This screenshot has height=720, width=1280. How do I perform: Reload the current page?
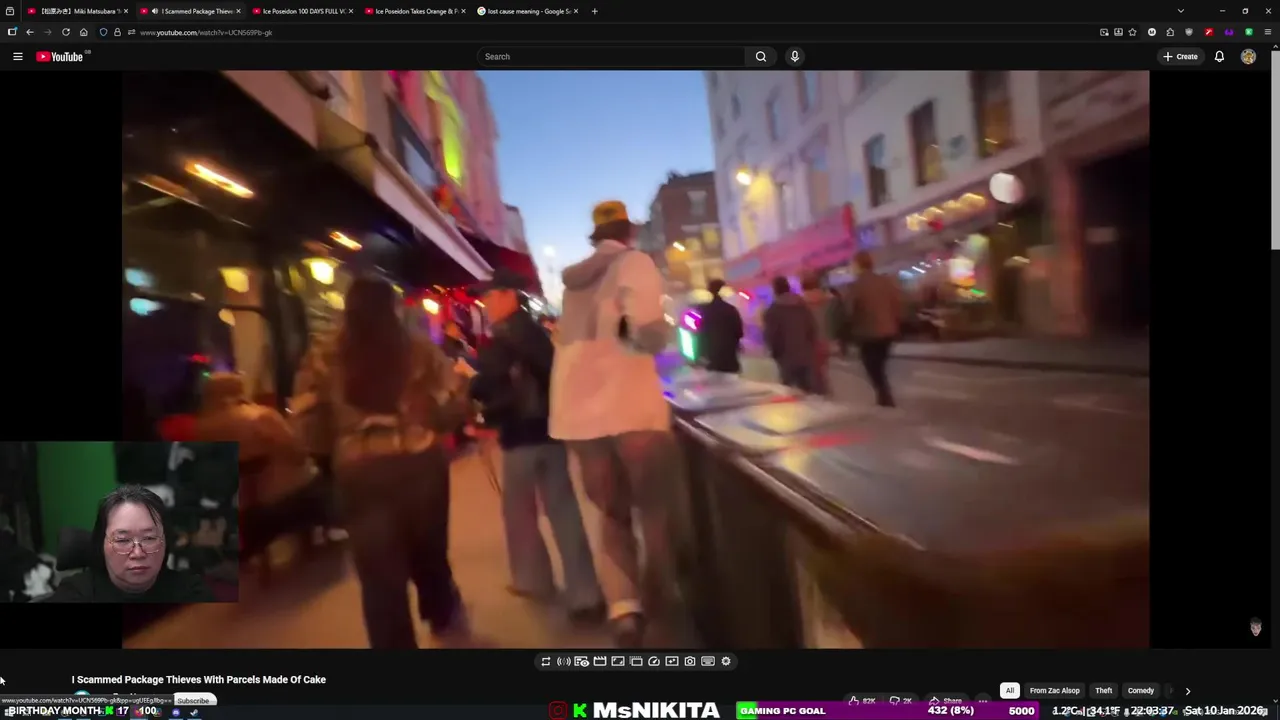point(66,32)
